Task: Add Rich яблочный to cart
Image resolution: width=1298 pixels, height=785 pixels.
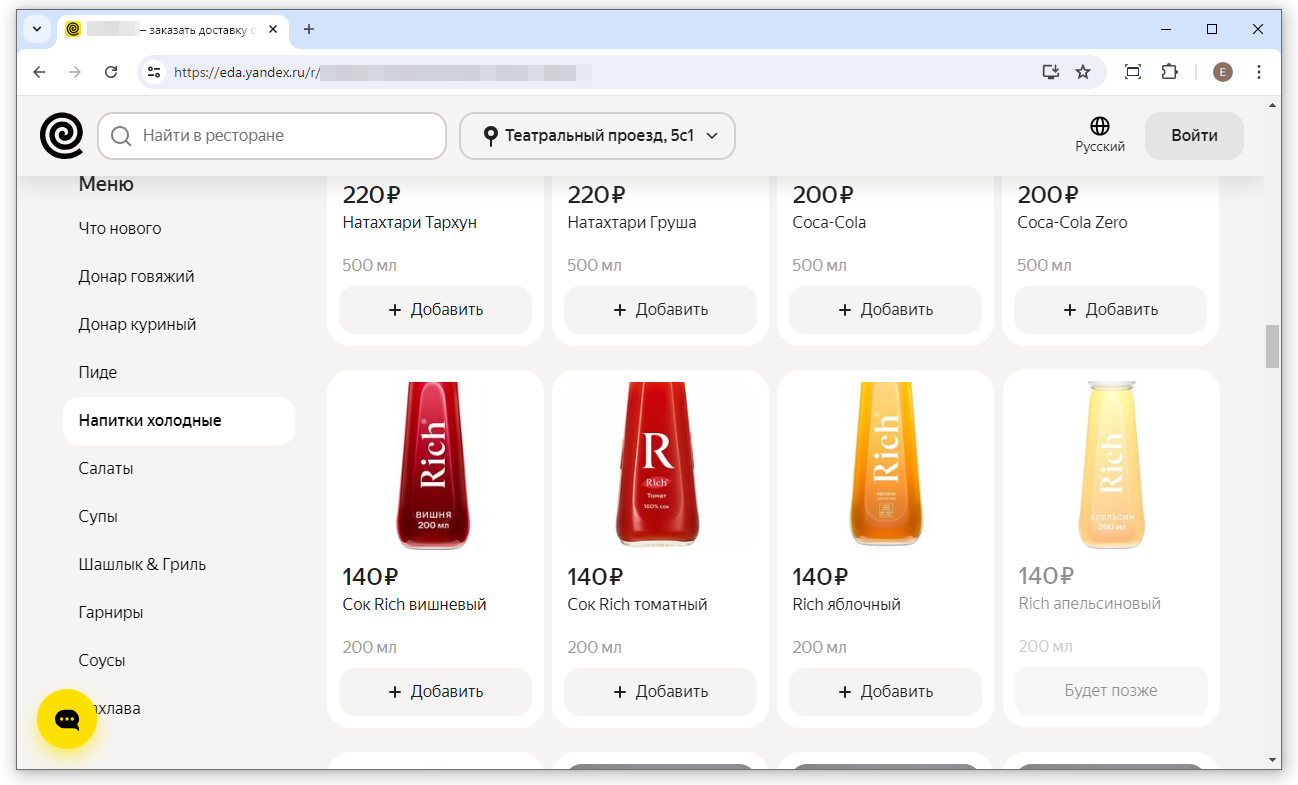Action: (885, 692)
